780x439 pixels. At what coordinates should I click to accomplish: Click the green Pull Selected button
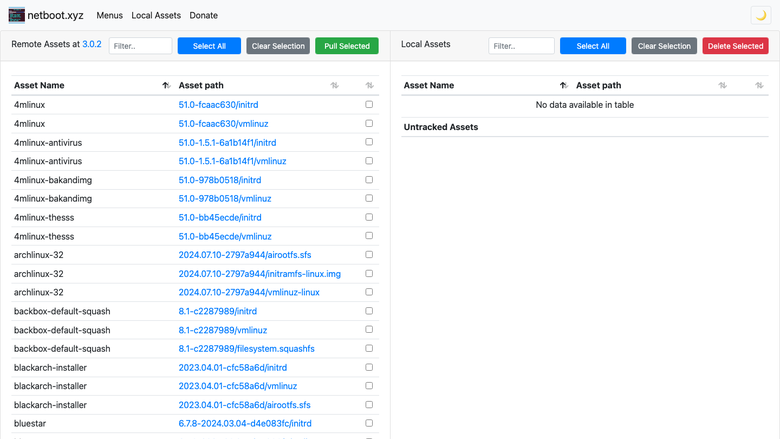347,46
